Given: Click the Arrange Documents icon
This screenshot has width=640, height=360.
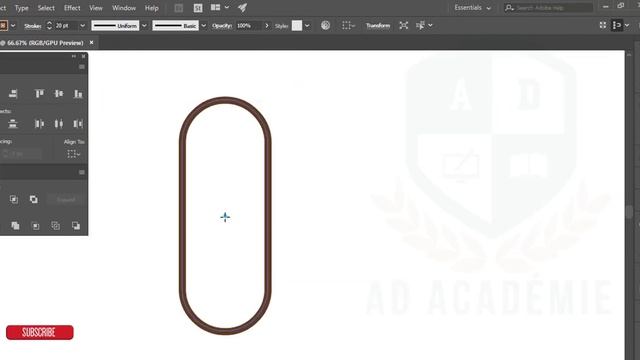Looking at the screenshot, I should [x=216, y=7].
